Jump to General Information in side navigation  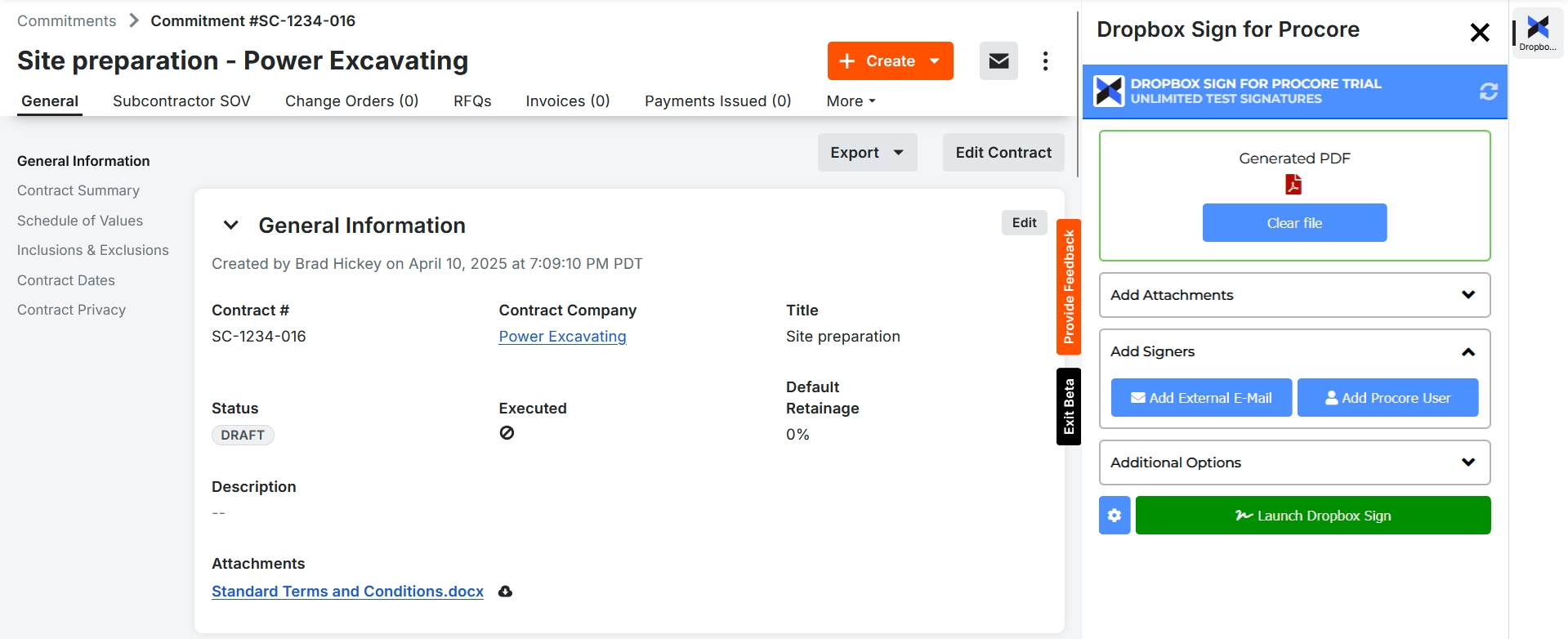coord(83,161)
